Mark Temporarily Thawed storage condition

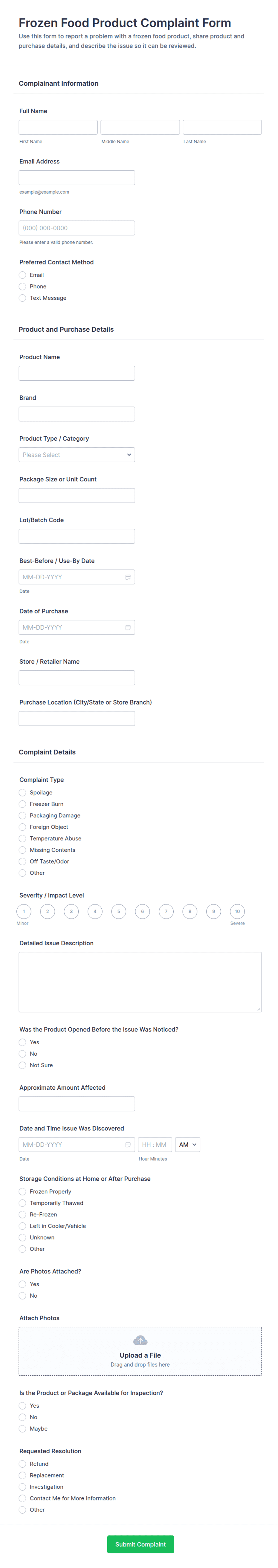pos(22,1203)
